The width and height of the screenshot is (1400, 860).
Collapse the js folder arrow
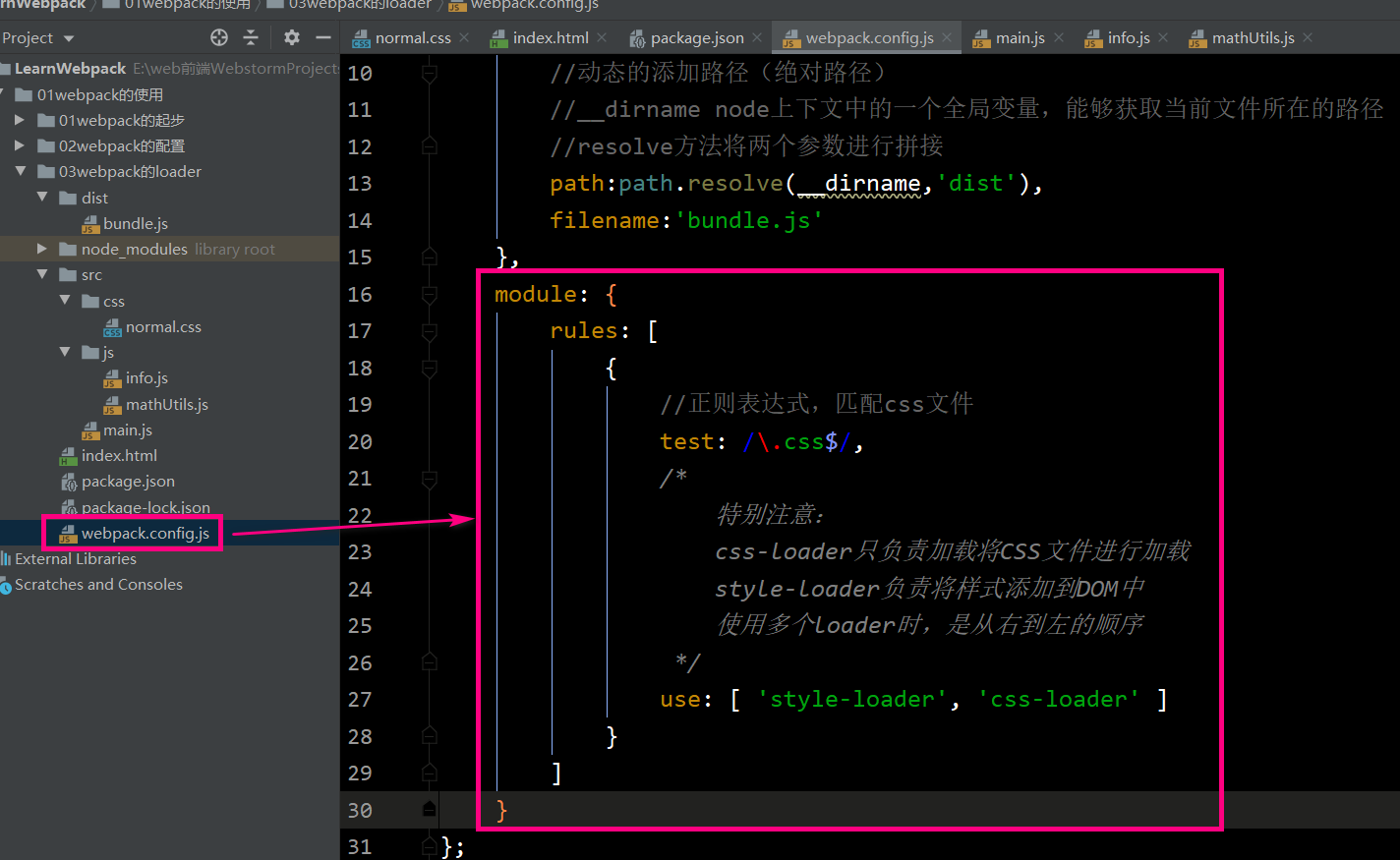65,351
